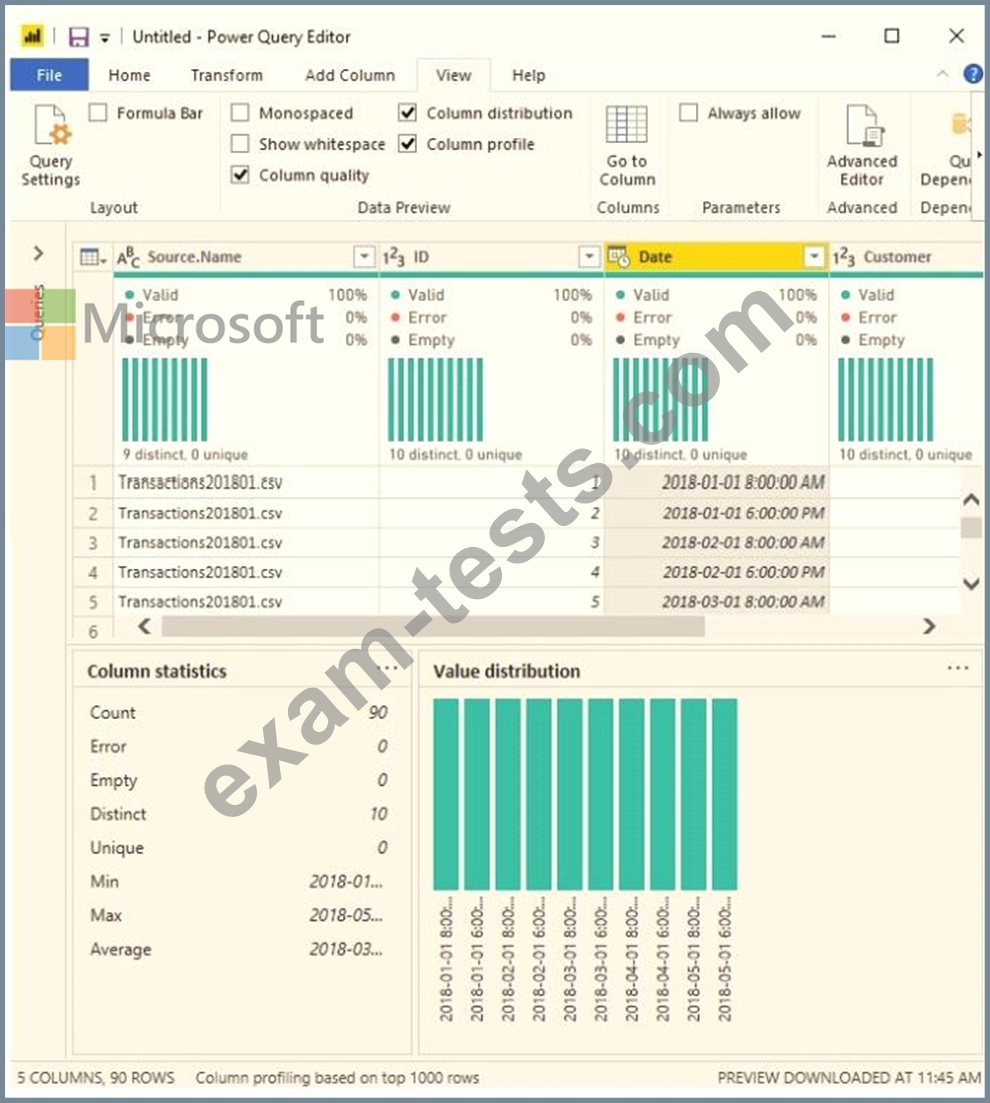Click the Date column data type icon
This screenshot has width=990, height=1103.
618,257
